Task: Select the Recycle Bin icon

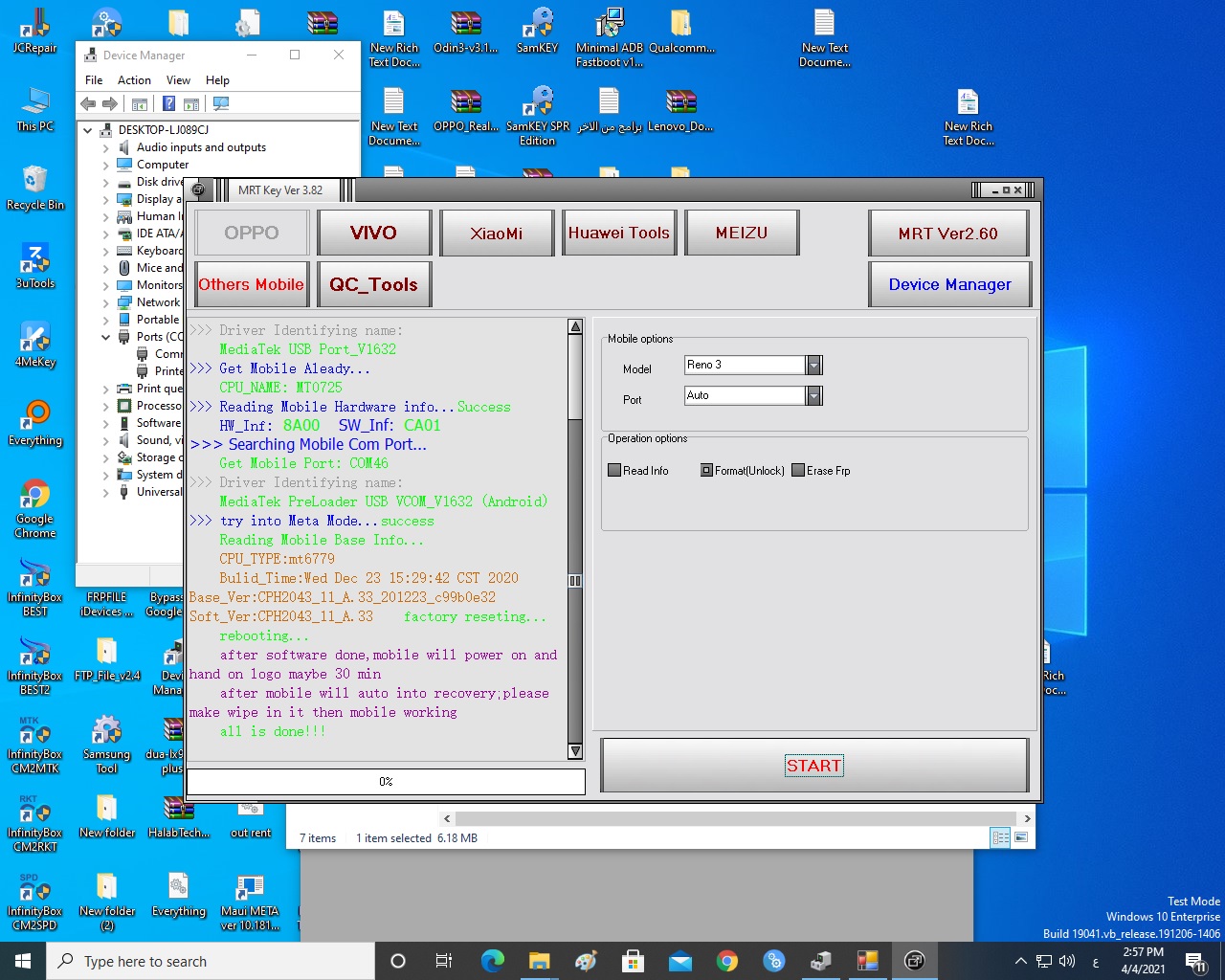Action: [x=35, y=188]
